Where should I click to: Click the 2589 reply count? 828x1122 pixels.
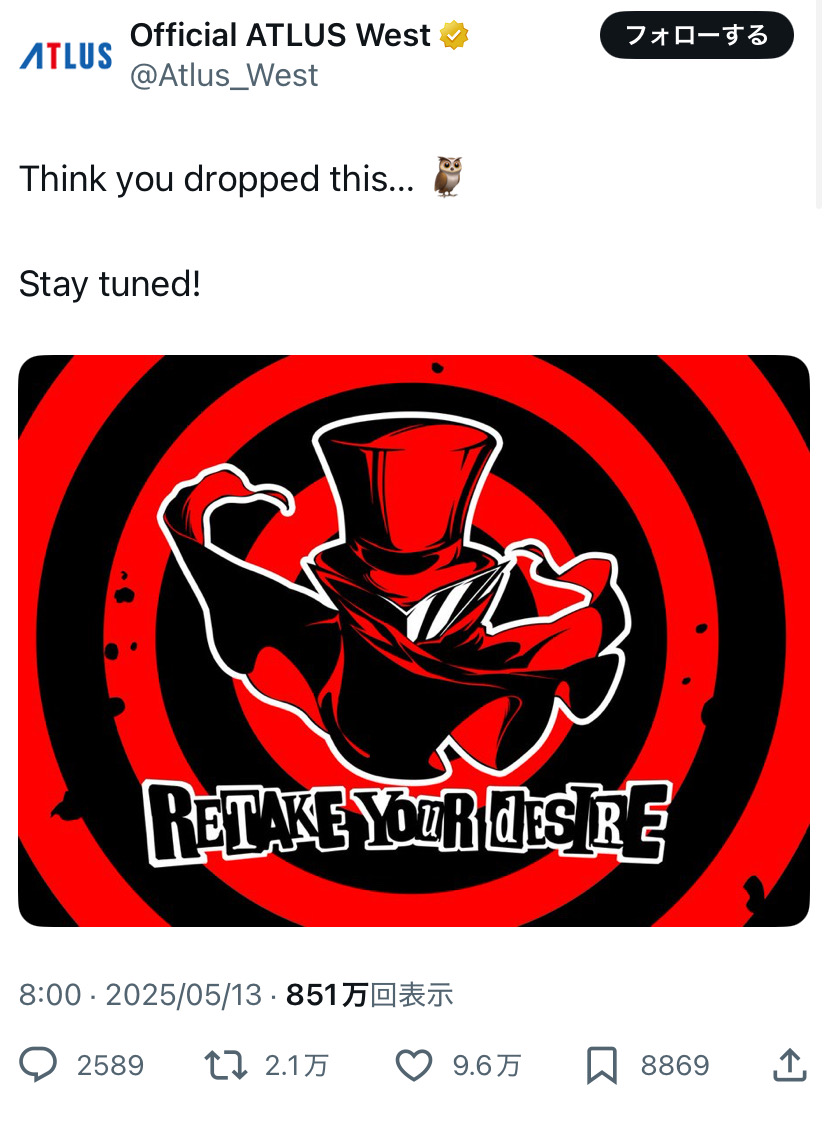point(111,1065)
